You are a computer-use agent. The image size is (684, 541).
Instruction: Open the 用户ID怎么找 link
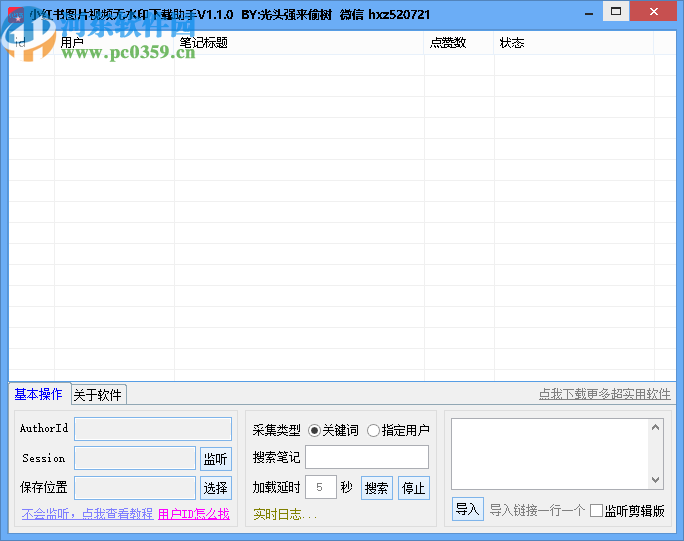pos(194,514)
